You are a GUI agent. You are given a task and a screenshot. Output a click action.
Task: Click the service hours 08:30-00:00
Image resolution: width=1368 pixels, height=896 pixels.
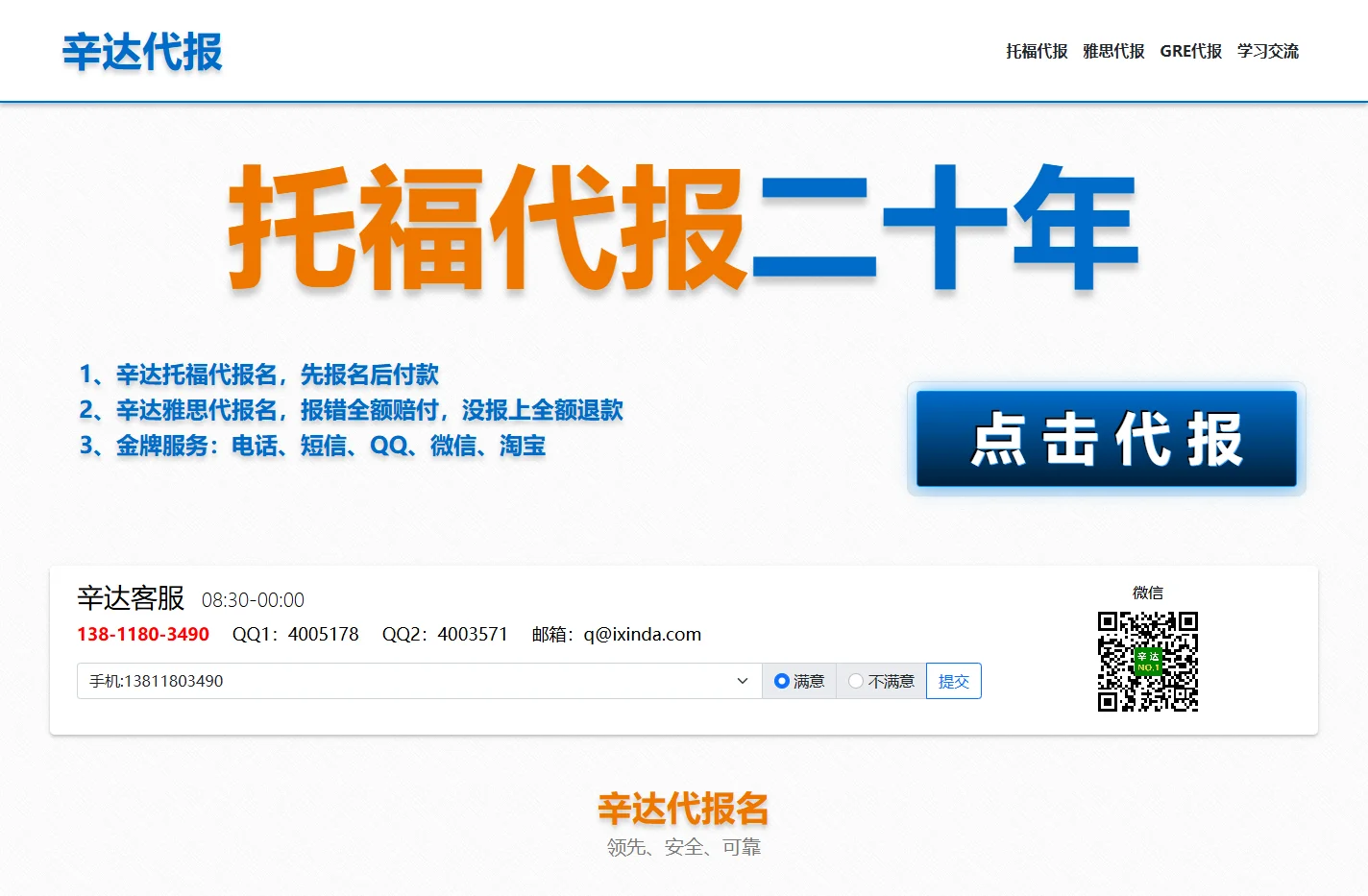253,600
